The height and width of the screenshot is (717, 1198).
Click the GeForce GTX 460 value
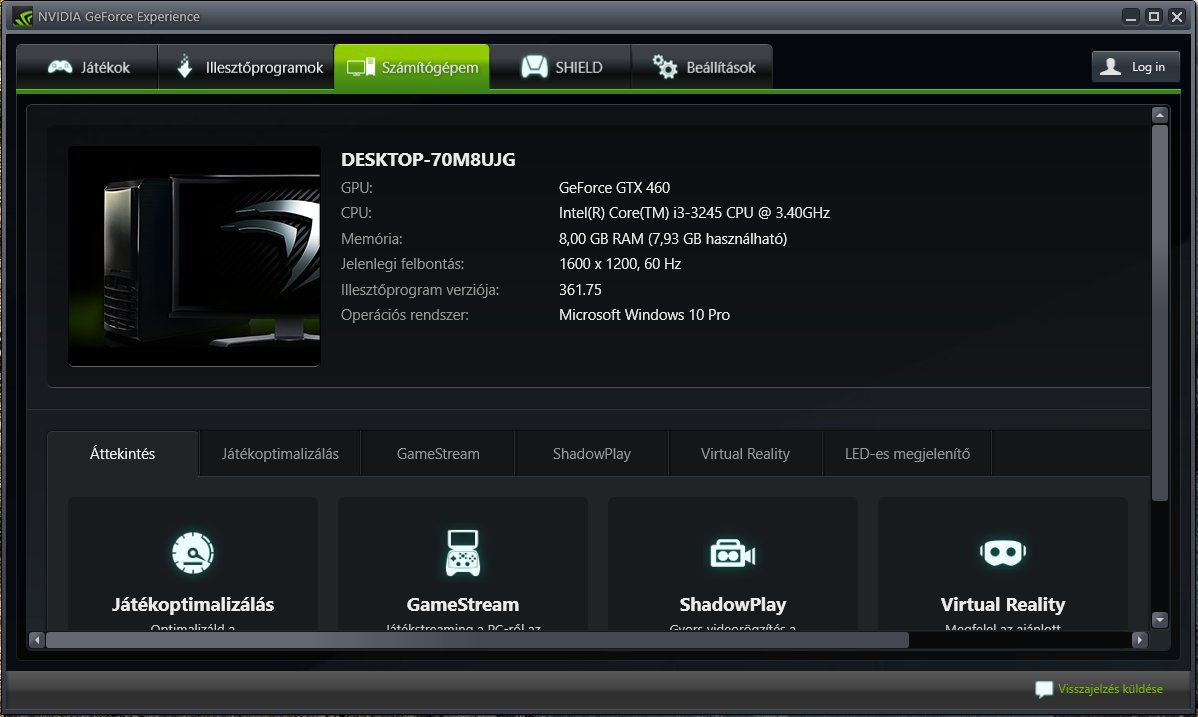click(614, 187)
